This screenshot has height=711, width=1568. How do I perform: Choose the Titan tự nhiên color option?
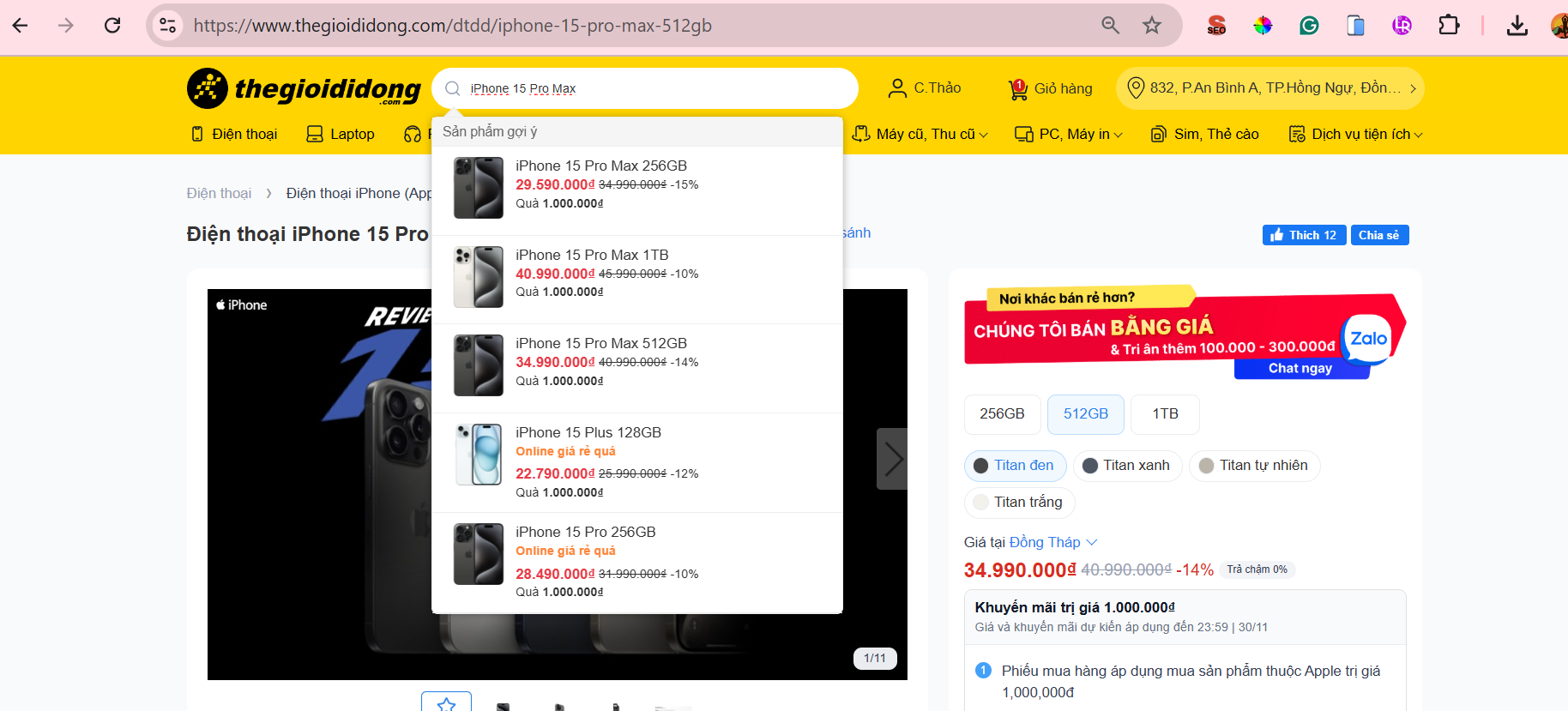click(1253, 466)
